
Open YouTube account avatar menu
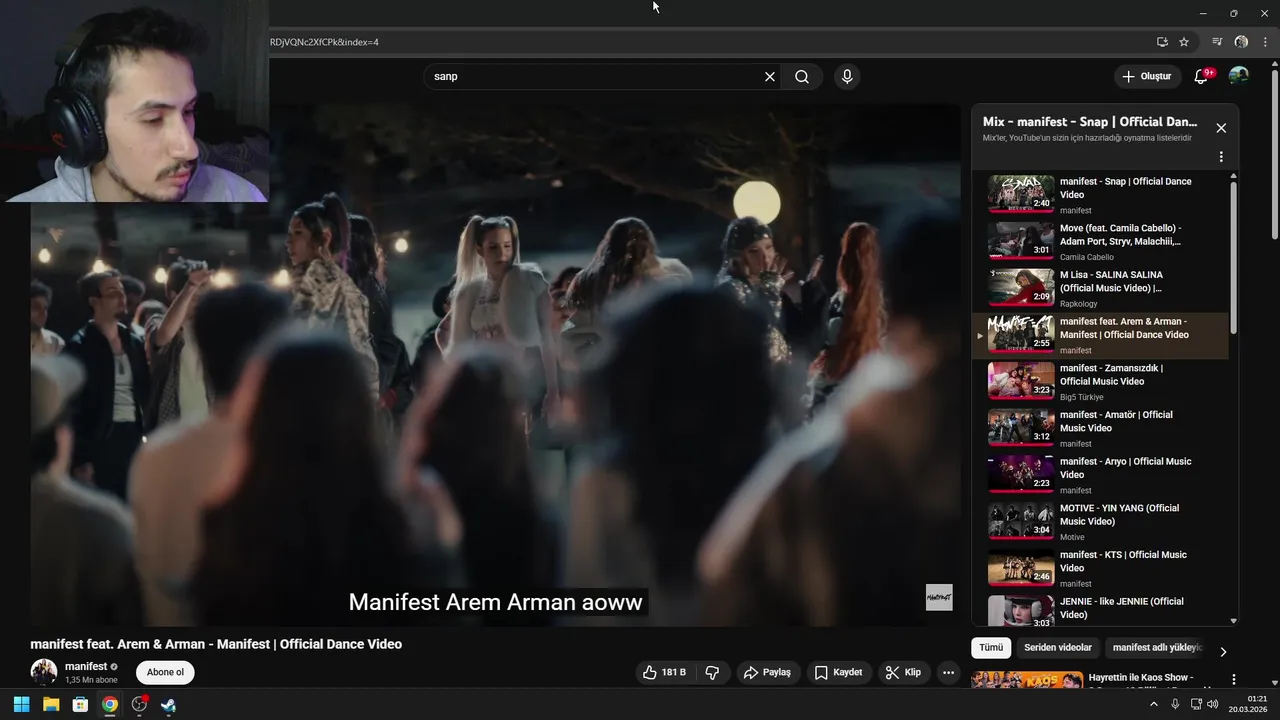[1239, 77]
